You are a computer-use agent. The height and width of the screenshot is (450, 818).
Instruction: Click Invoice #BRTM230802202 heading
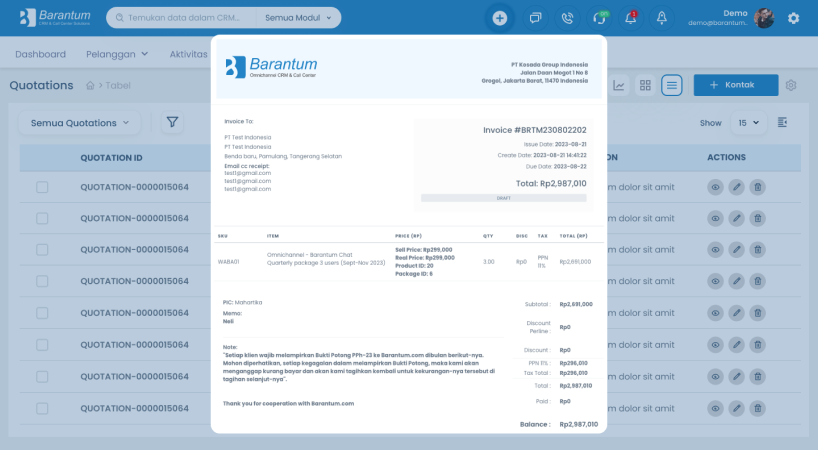[x=534, y=130]
